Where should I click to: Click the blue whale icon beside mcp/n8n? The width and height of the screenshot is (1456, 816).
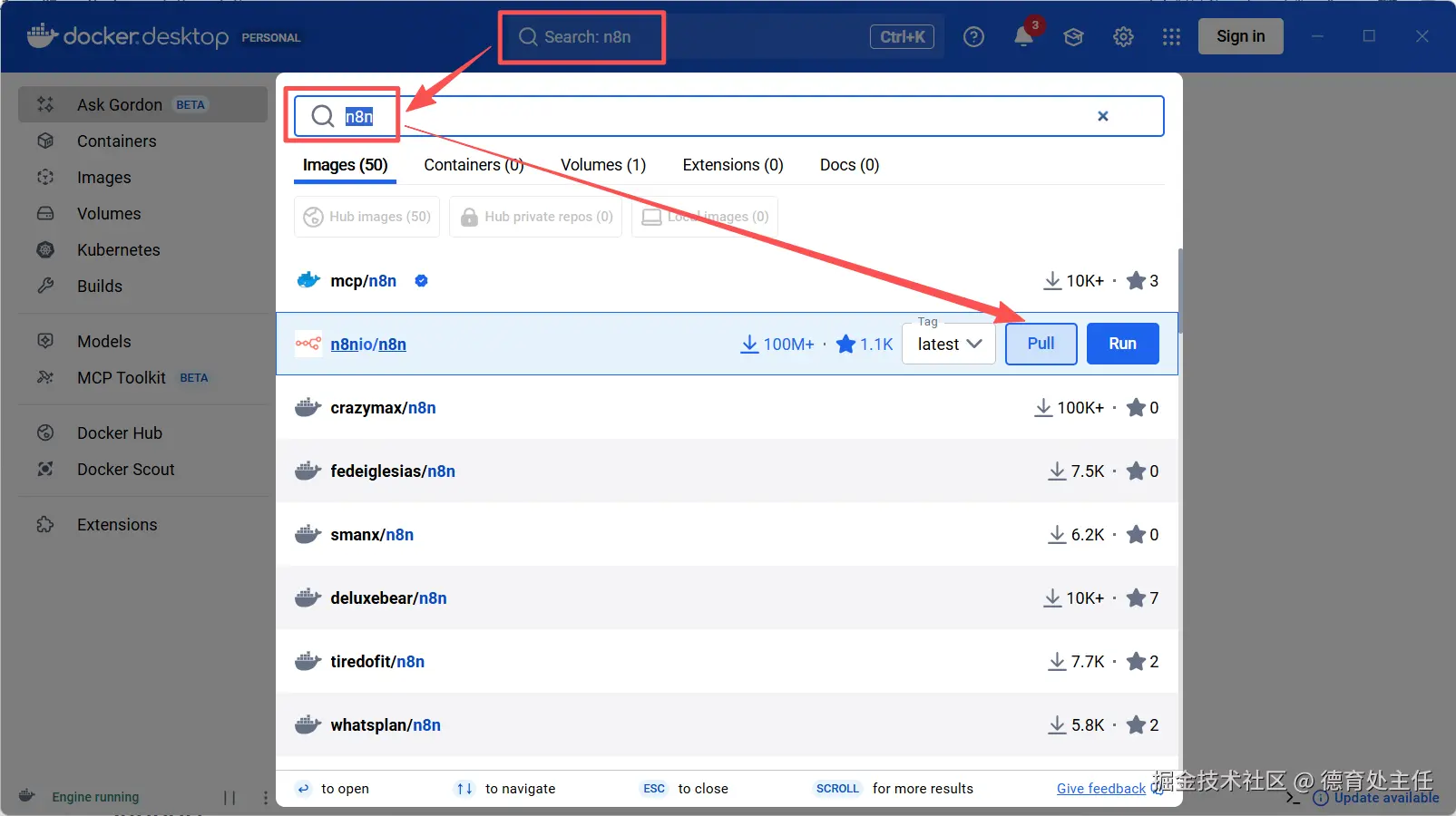coord(308,280)
